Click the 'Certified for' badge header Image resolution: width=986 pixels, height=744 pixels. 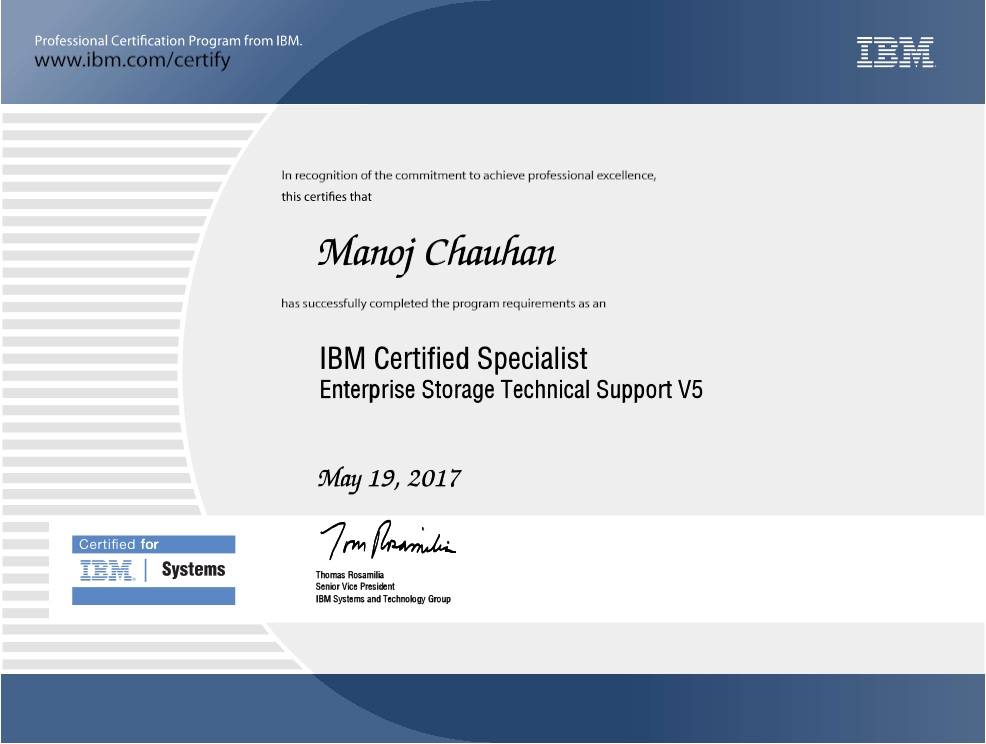153,544
